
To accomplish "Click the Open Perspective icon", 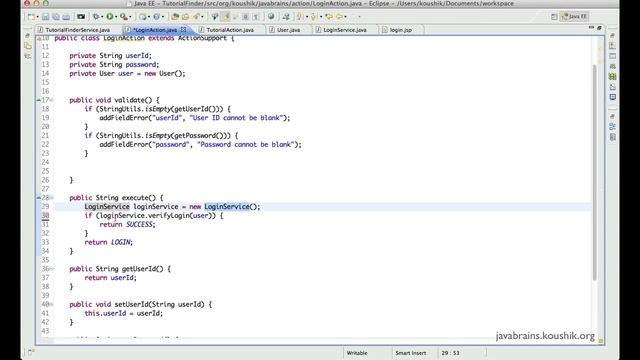I will coord(554,17).
